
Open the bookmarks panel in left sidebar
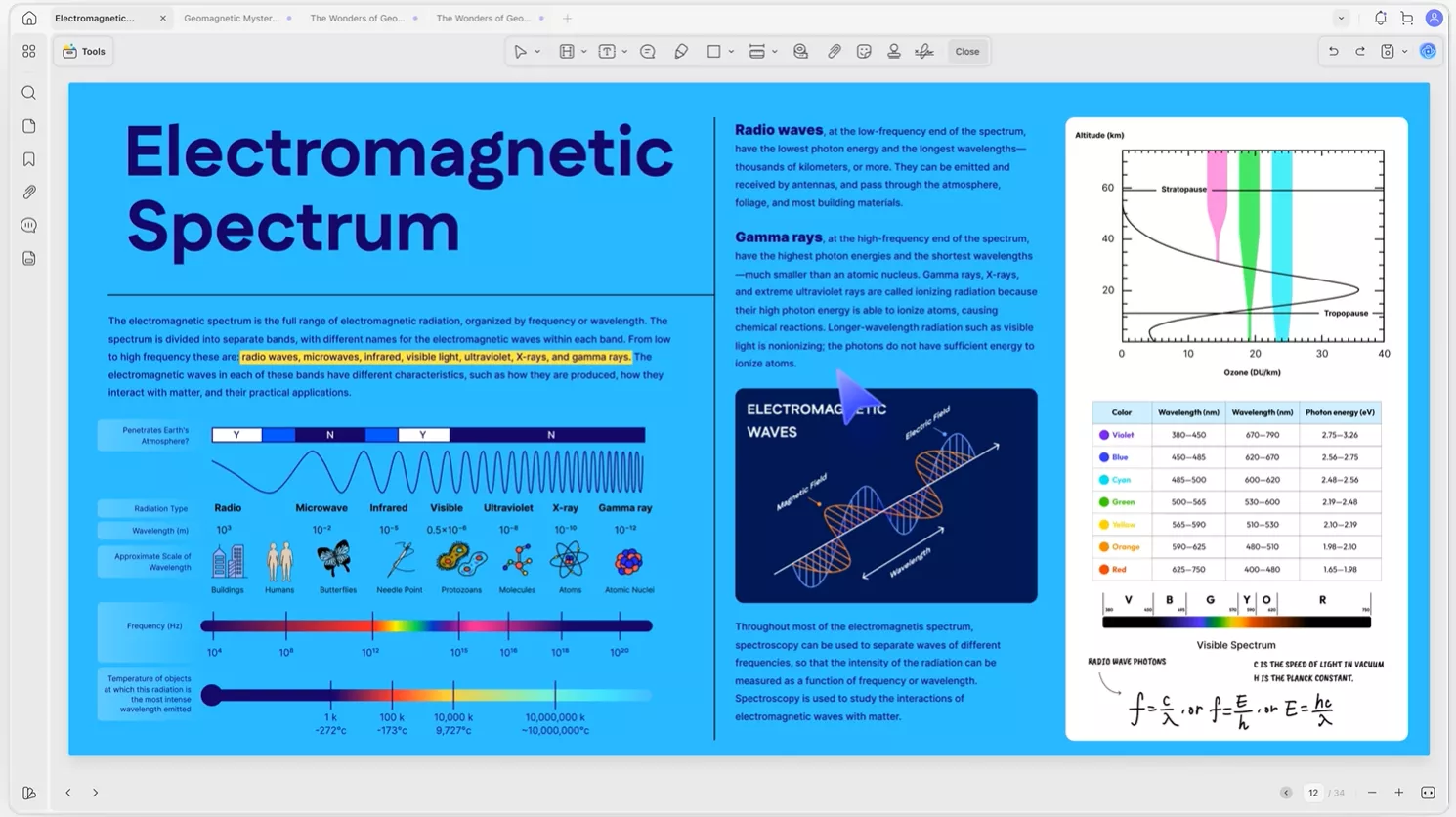tap(29, 159)
